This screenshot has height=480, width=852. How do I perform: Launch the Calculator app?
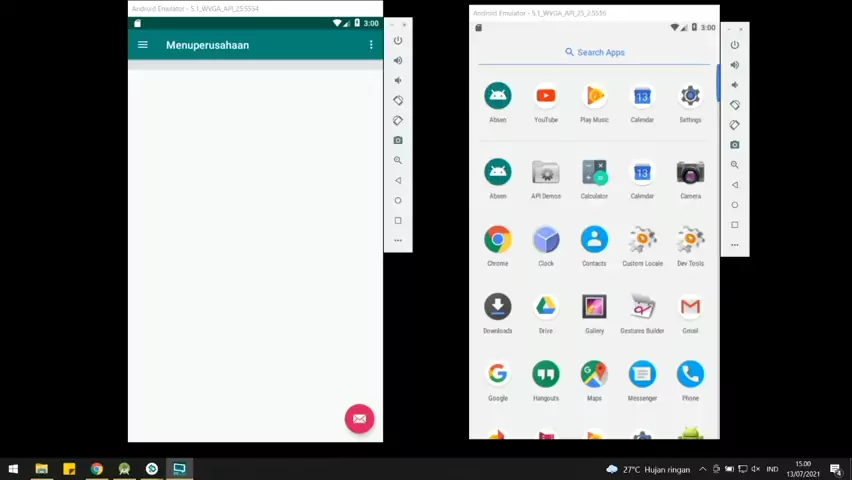pos(594,173)
